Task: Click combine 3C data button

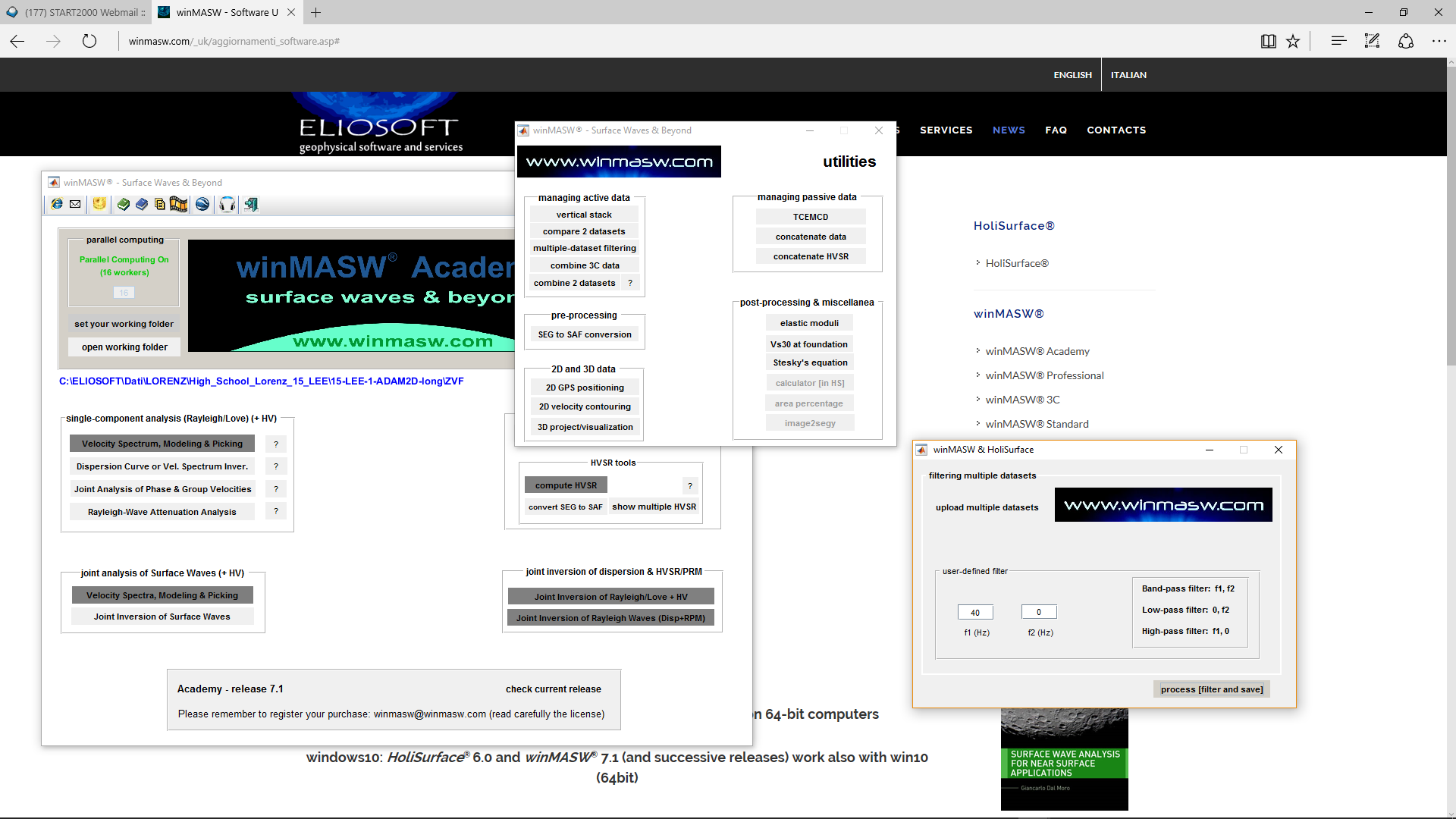Action: [x=584, y=265]
